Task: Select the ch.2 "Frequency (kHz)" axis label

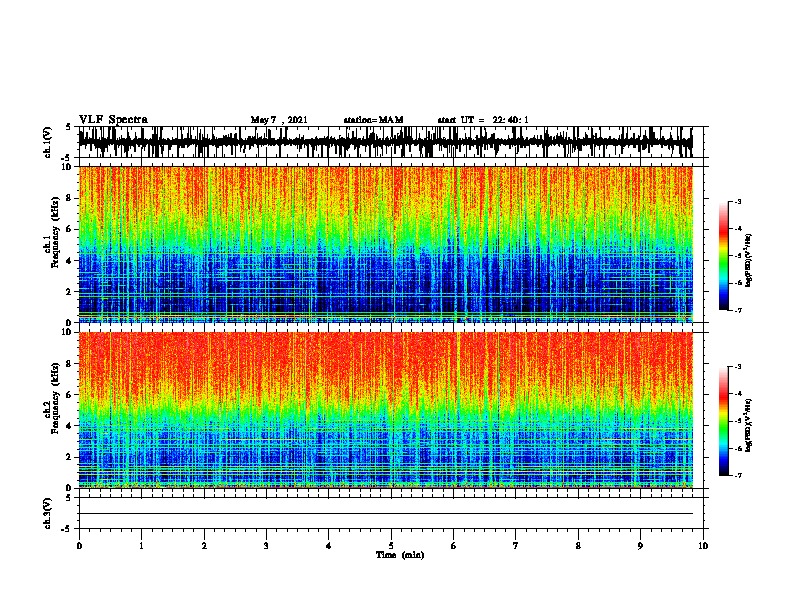Action: [55, 398]
